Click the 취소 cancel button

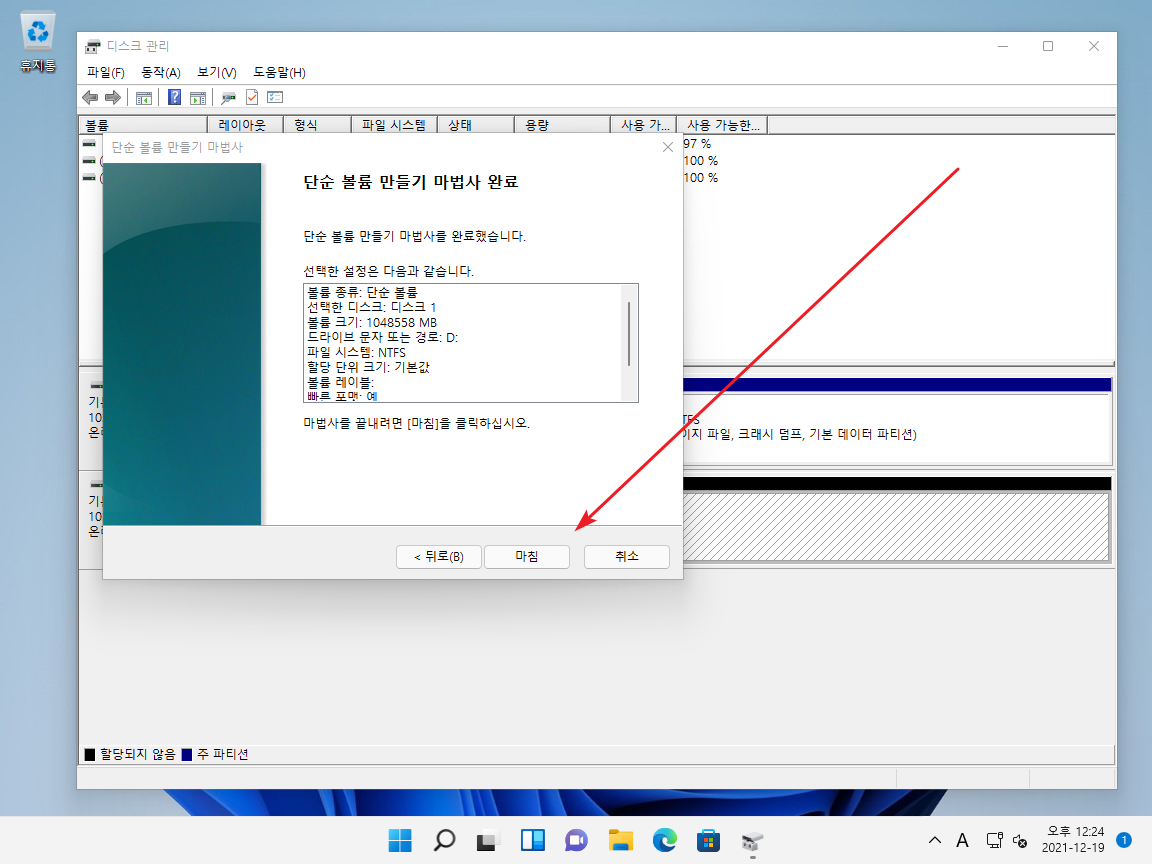[x=627, y=556]
